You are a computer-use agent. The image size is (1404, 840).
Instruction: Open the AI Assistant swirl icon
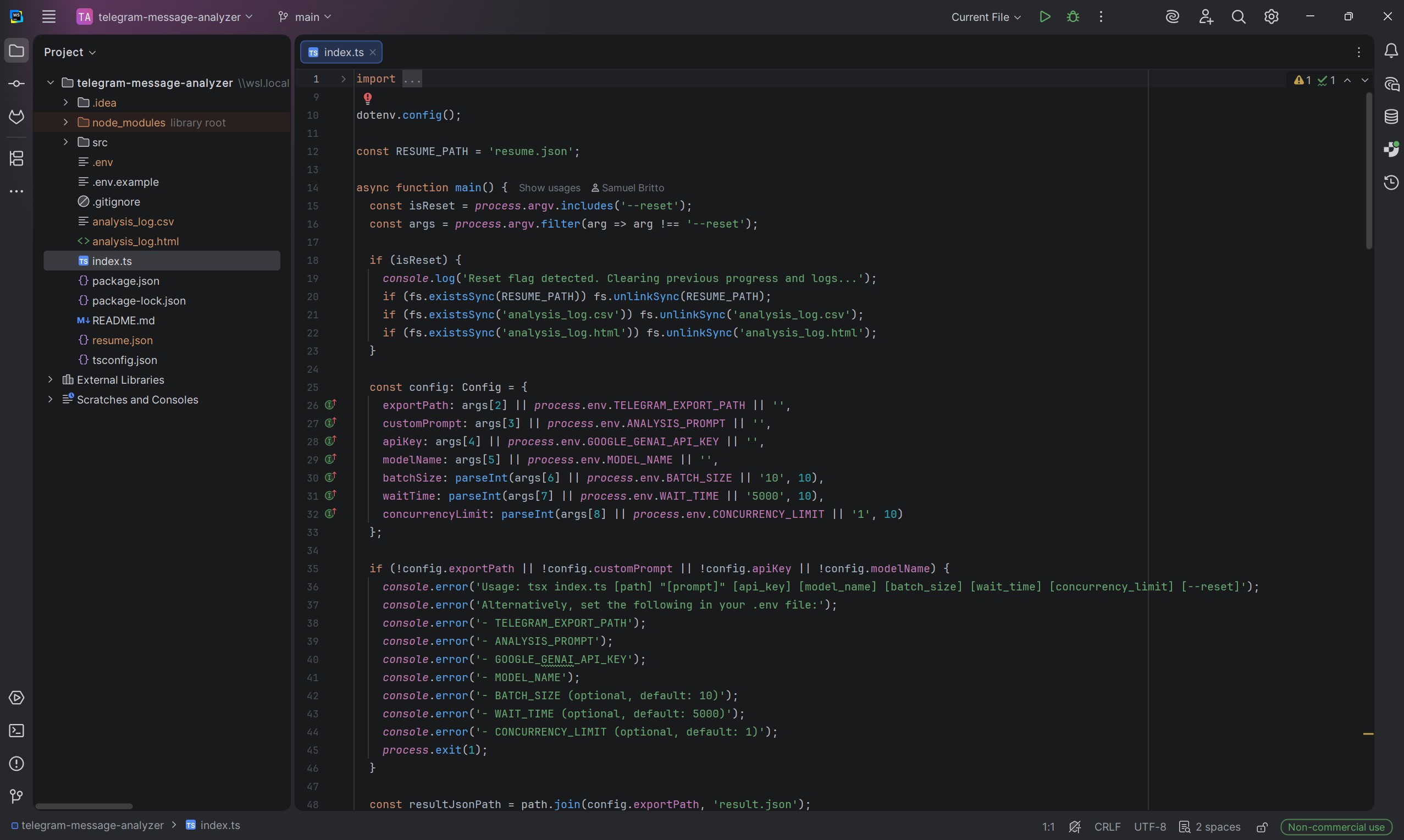pyautogui.click(x=1172, y=17)
